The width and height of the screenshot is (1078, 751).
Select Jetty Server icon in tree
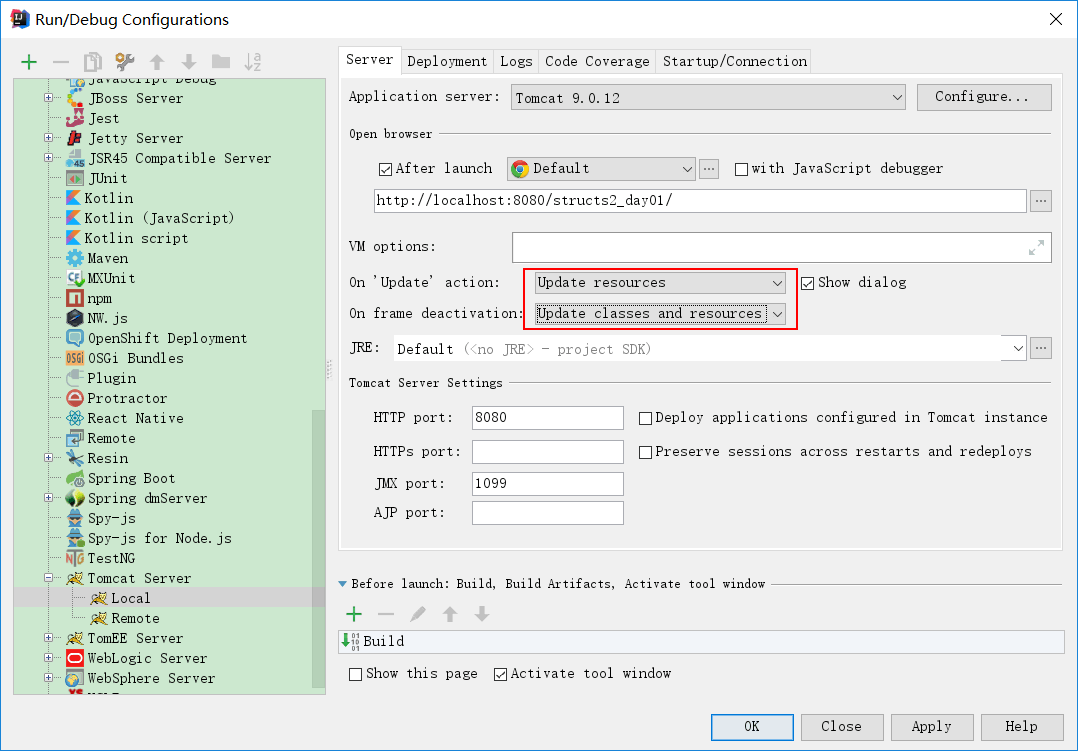75,138
